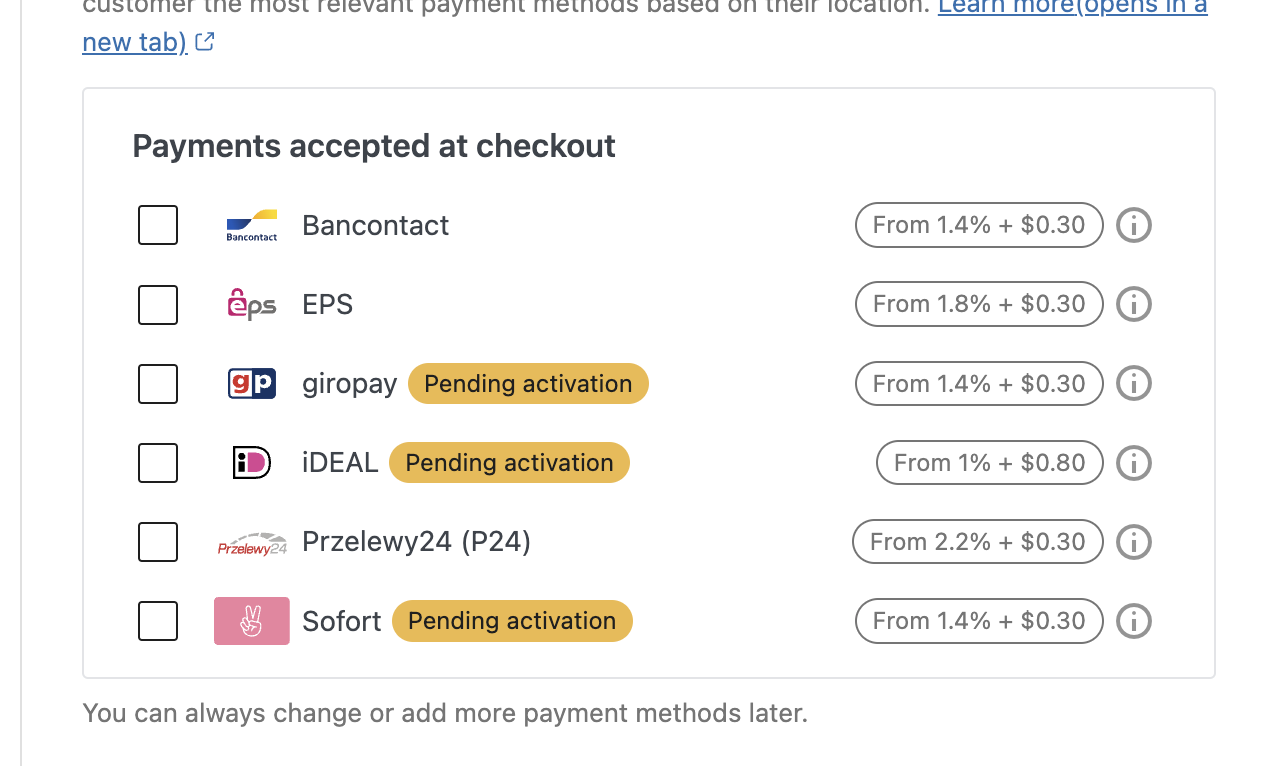
Task: Click the EPS payment method logo
Action: (251, 304)
